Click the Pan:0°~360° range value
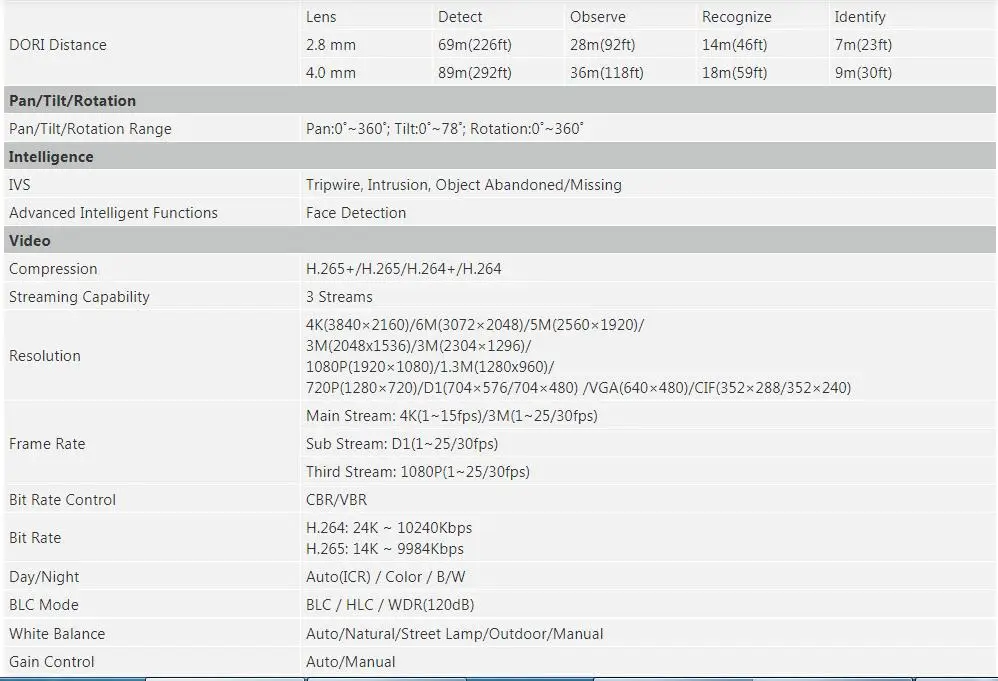The width and height of the screenshot is (998, 681). tap(445, 129)
